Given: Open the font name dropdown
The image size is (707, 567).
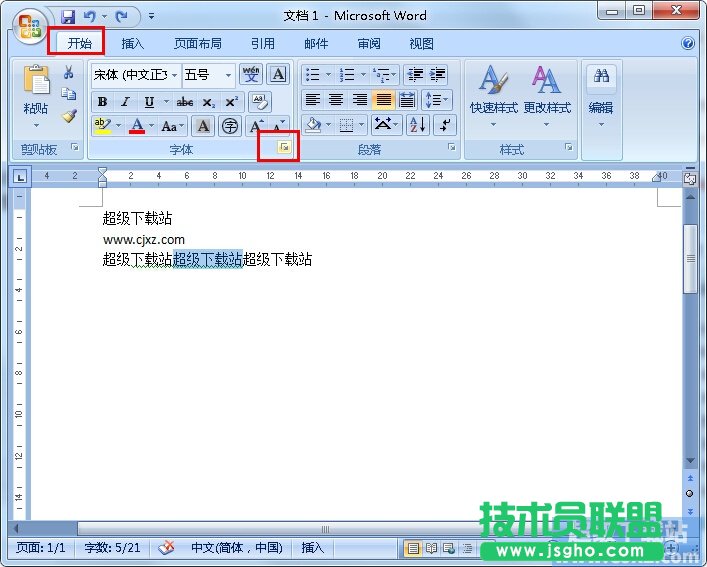Looking at the screenshot, I should click(x=174, y=75).
